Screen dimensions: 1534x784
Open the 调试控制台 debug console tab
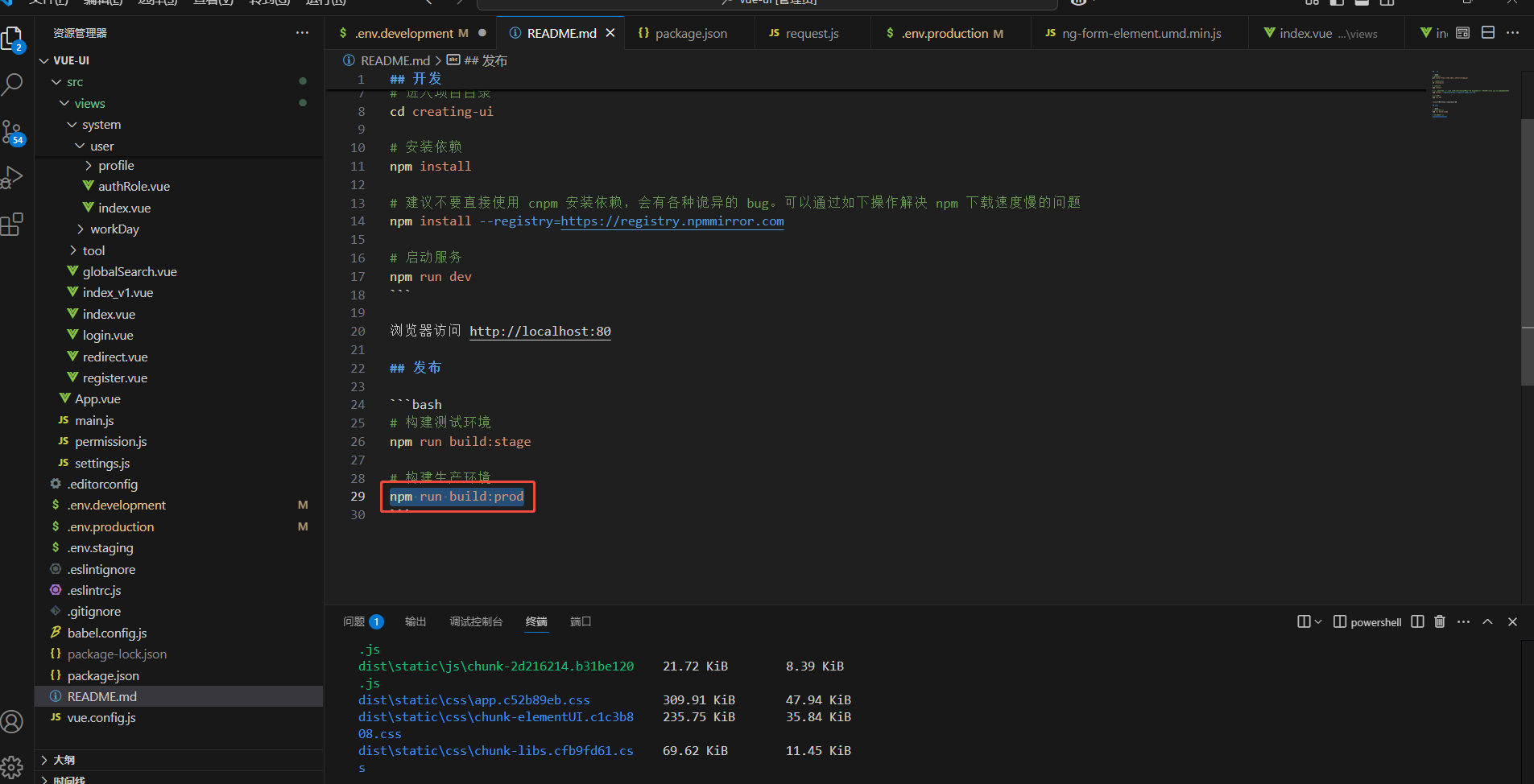point(476,621)
